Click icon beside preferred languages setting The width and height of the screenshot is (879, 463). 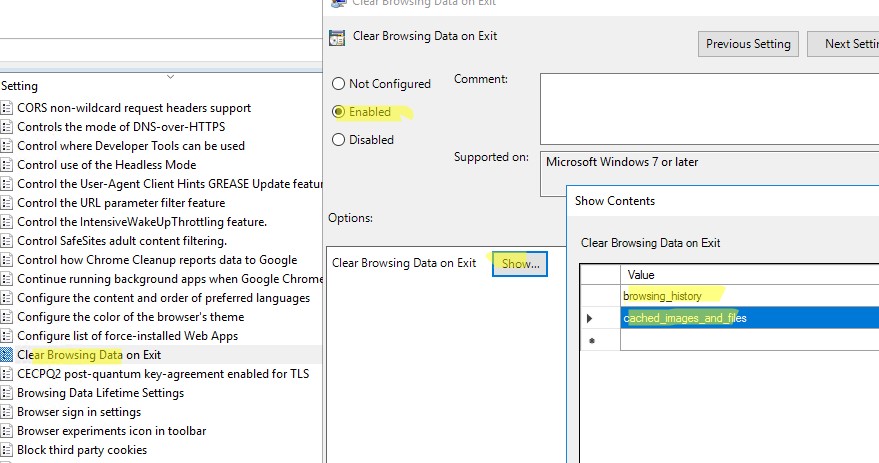[6, 298]
